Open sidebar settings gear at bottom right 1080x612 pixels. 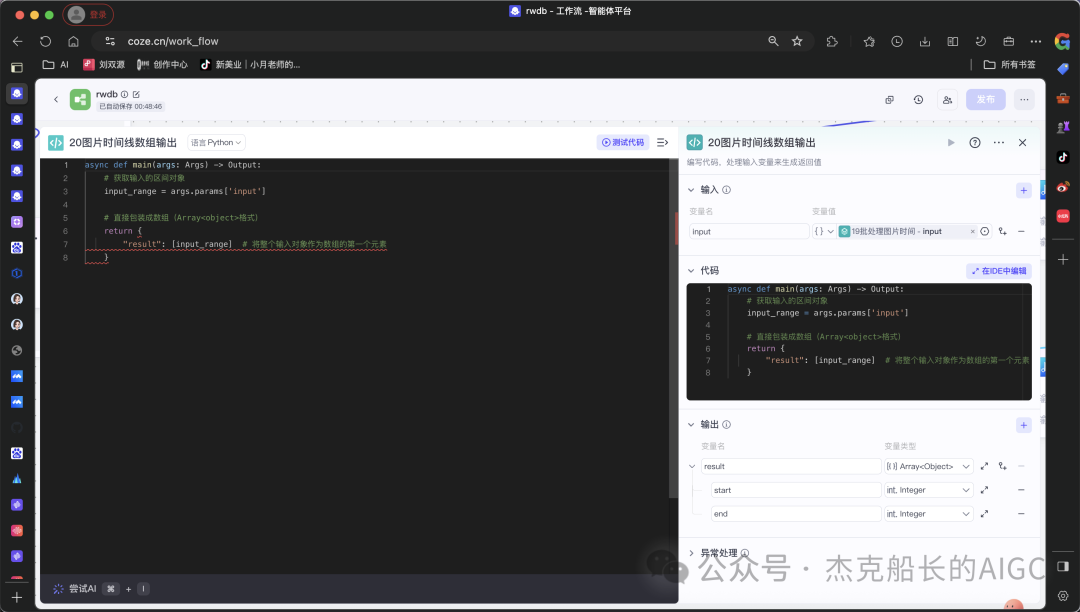point(1063,595)
